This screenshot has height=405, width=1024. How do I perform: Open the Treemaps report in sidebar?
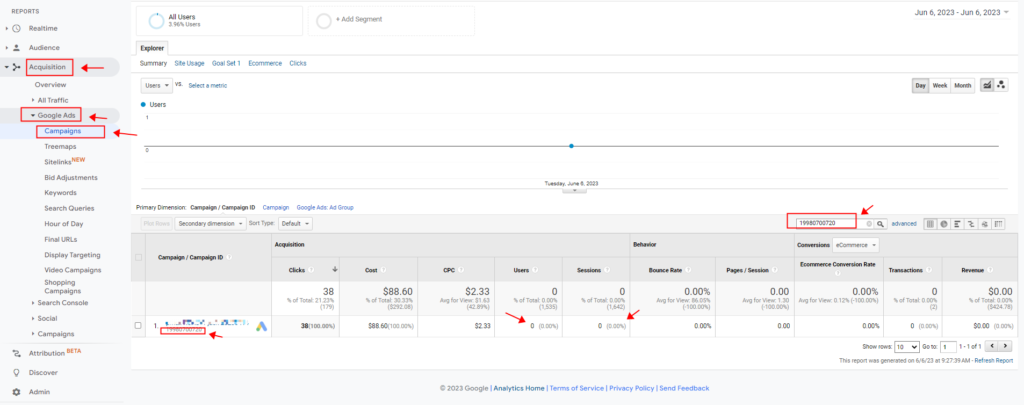[x=61, y=146]
